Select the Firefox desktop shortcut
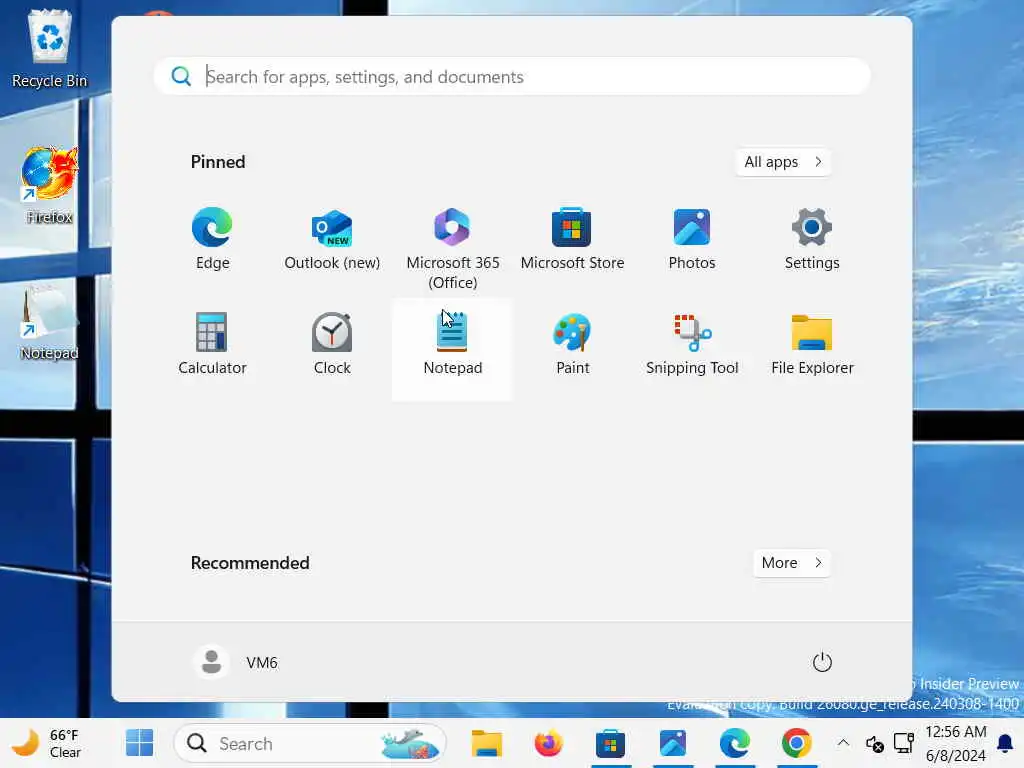The height and width of the screenshot is (768, 1024). (x=50, y=185)
